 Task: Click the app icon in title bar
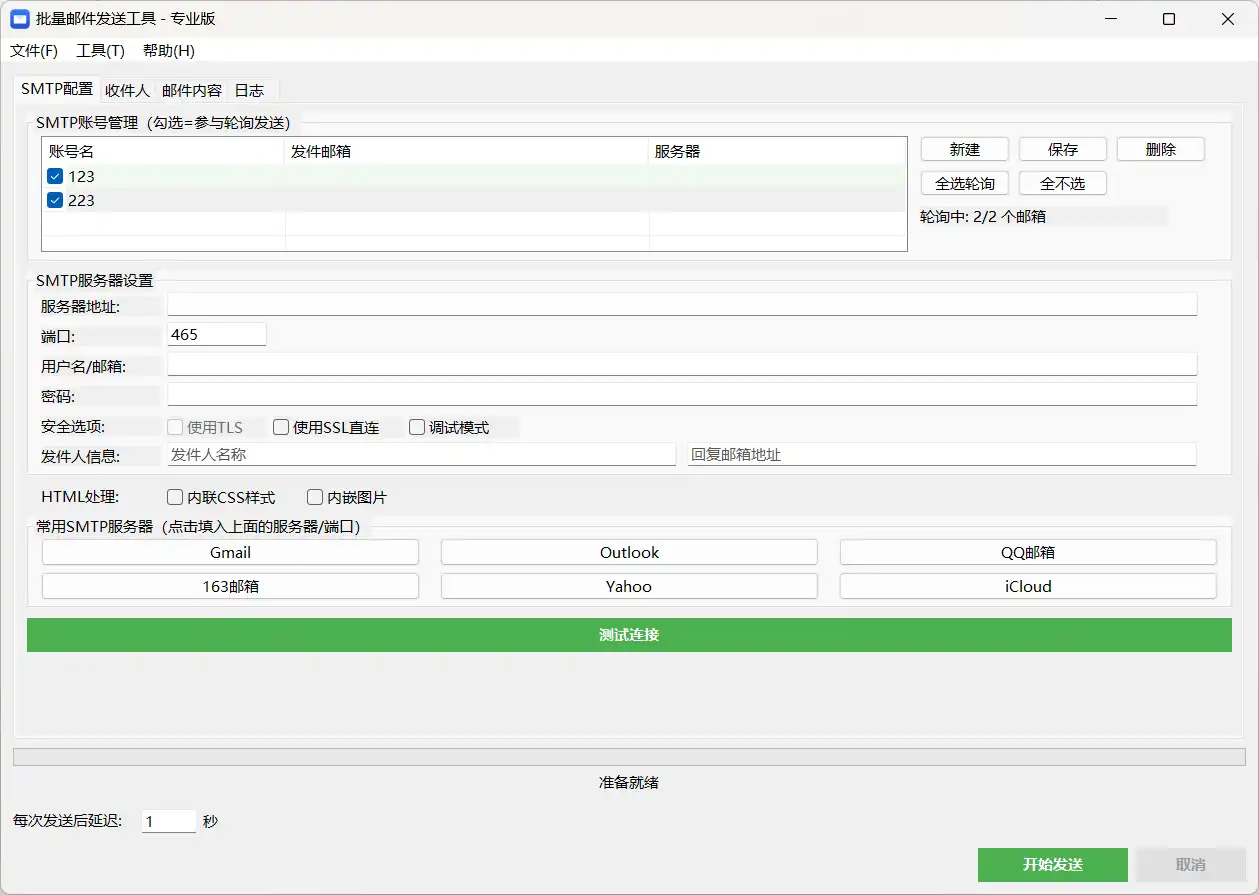pos(19,18)
